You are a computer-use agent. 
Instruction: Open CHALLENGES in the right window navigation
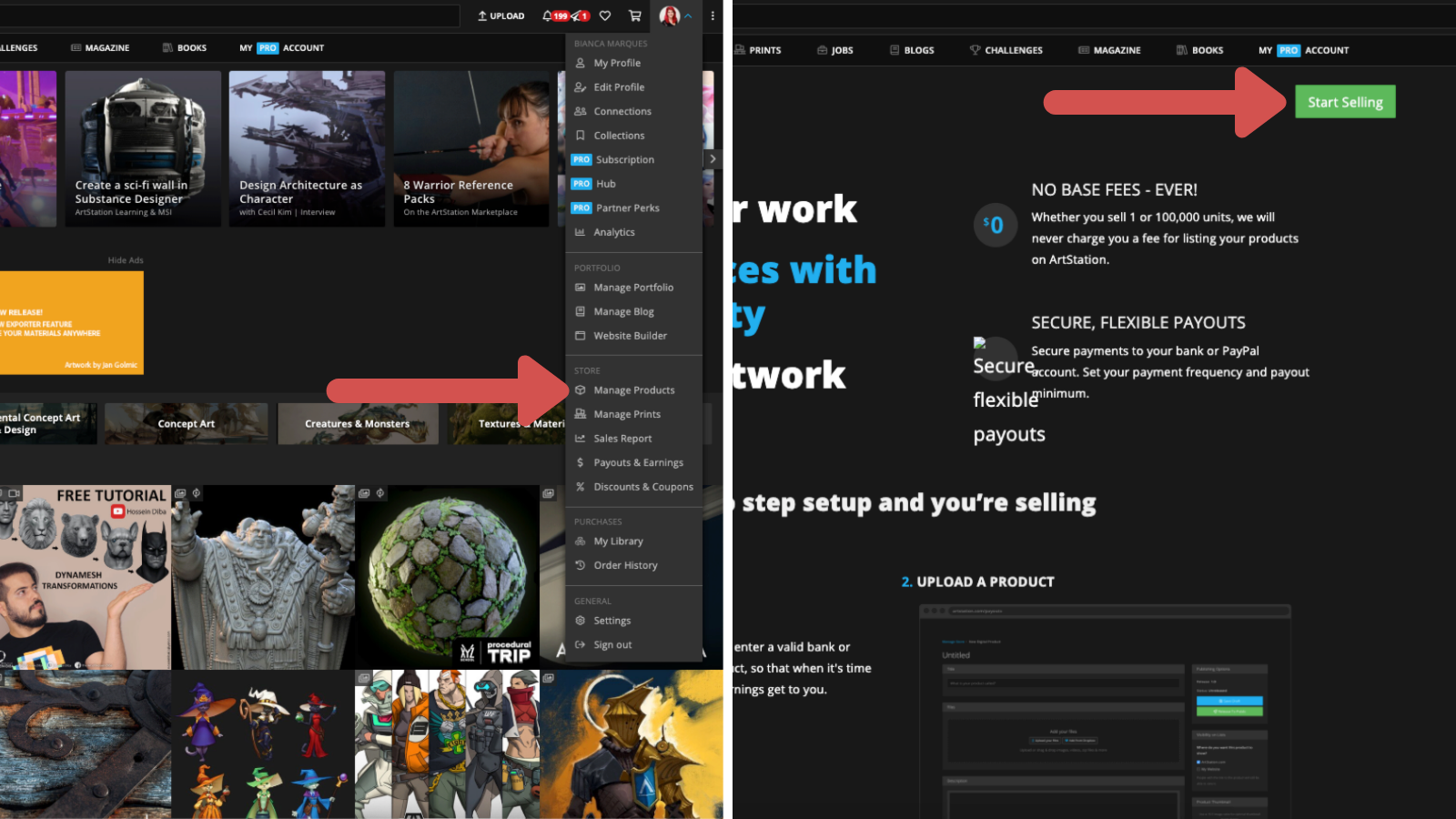(1006, 50)
